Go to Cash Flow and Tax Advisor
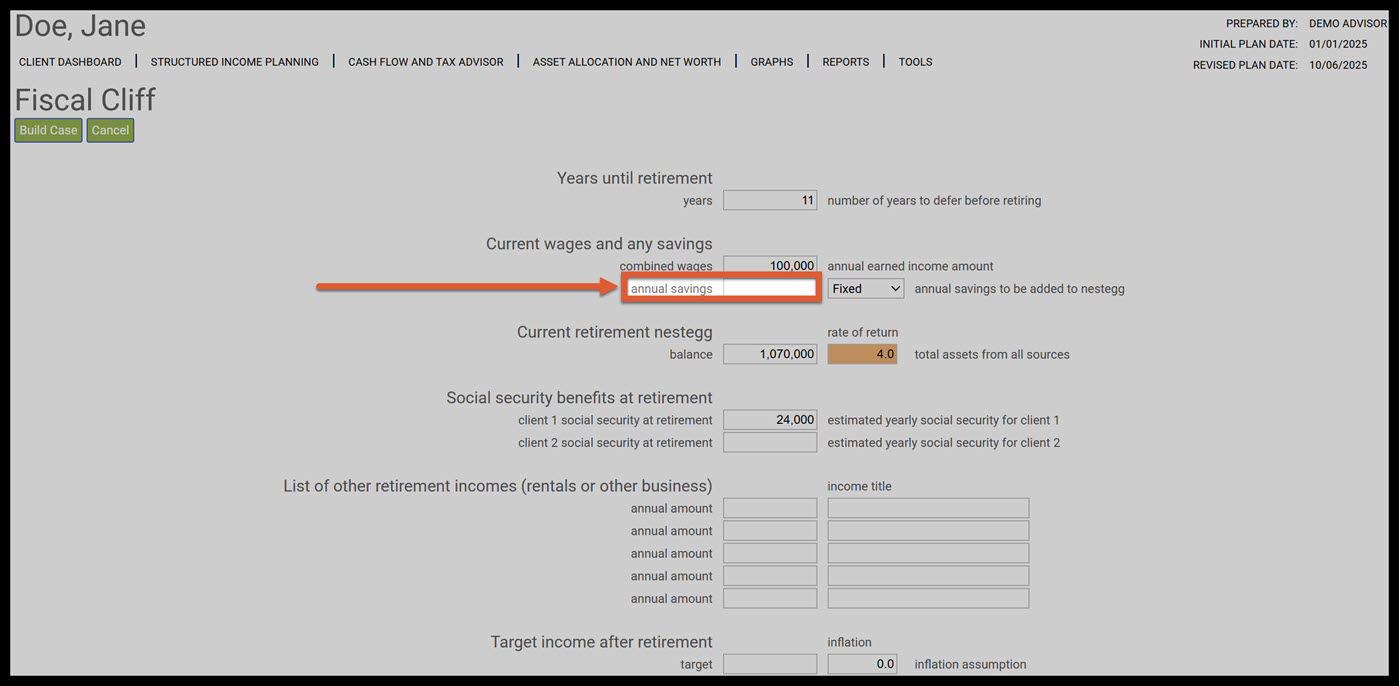1400x686 pixels. [x=426, y=62]
